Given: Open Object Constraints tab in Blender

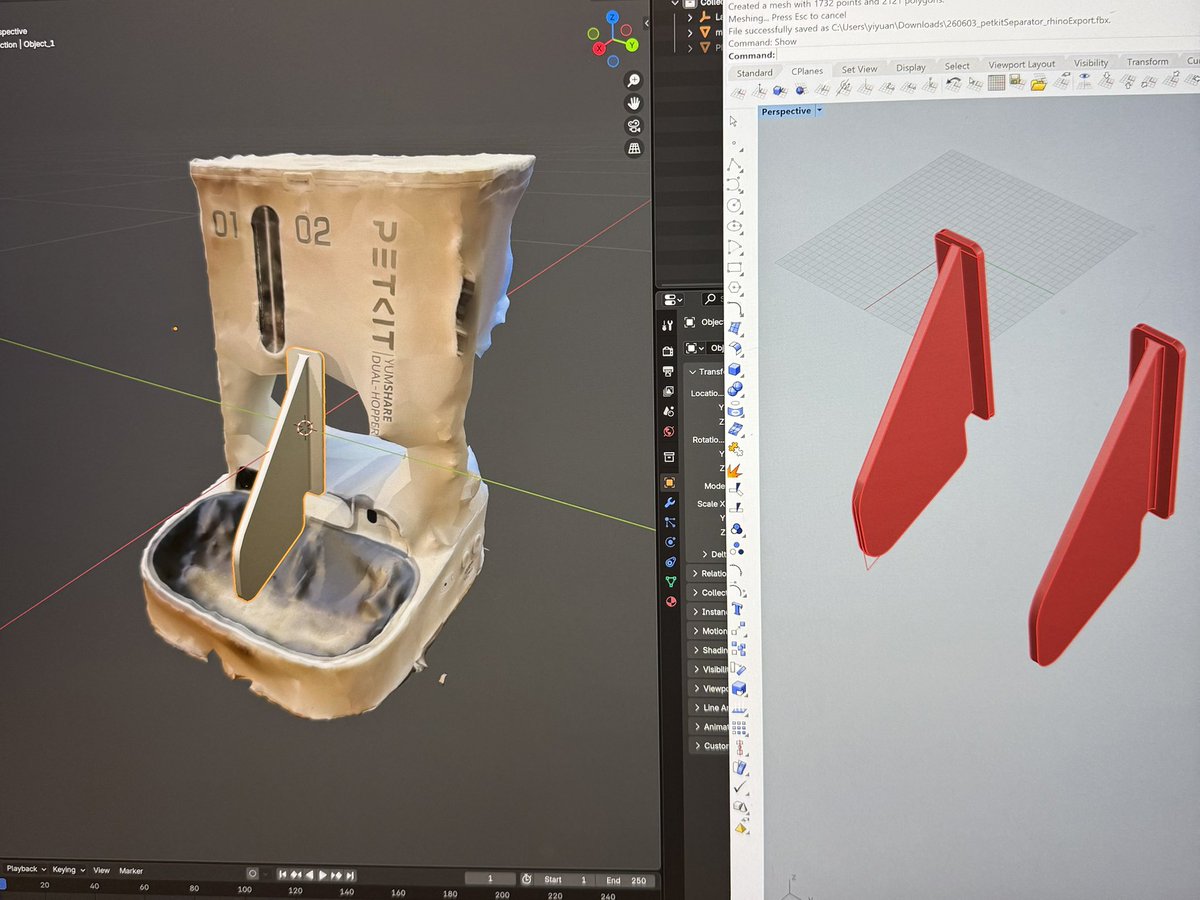Looking at the screenshot, I should (x=669, y=562).
